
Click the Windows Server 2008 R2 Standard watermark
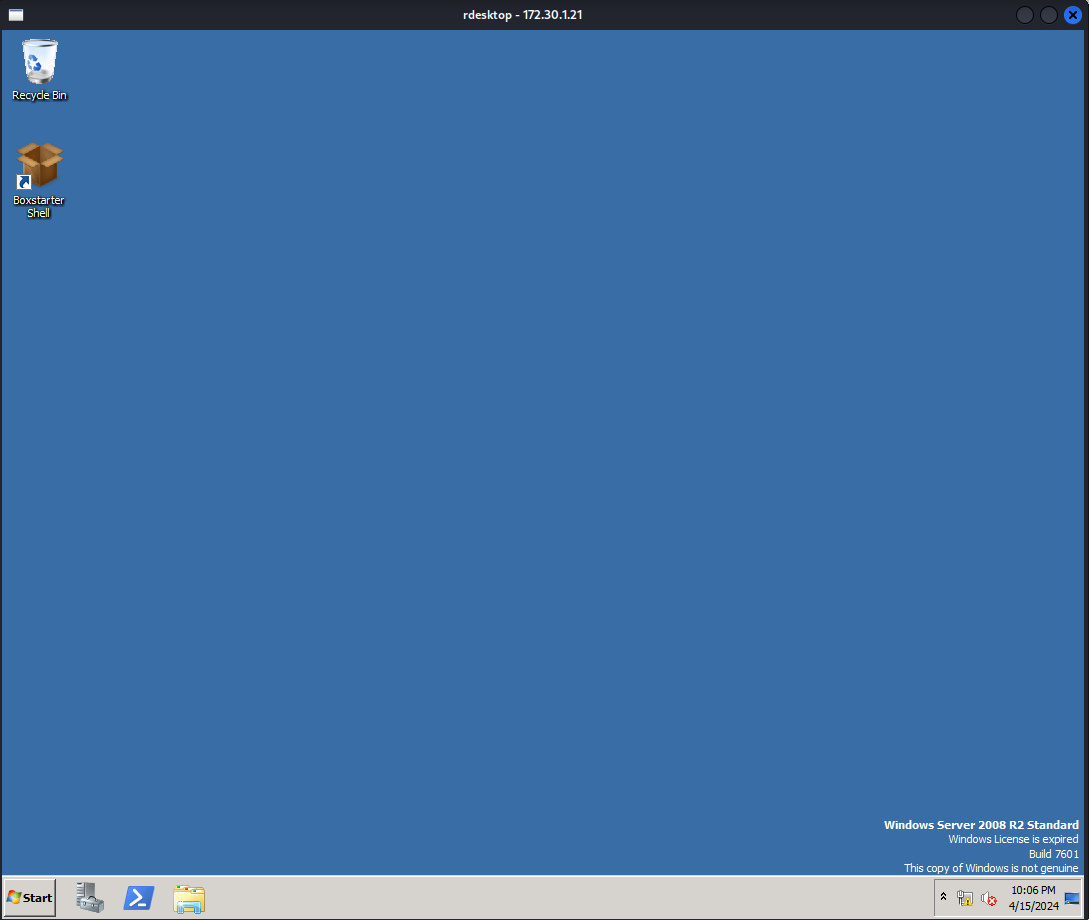point(981,825)
